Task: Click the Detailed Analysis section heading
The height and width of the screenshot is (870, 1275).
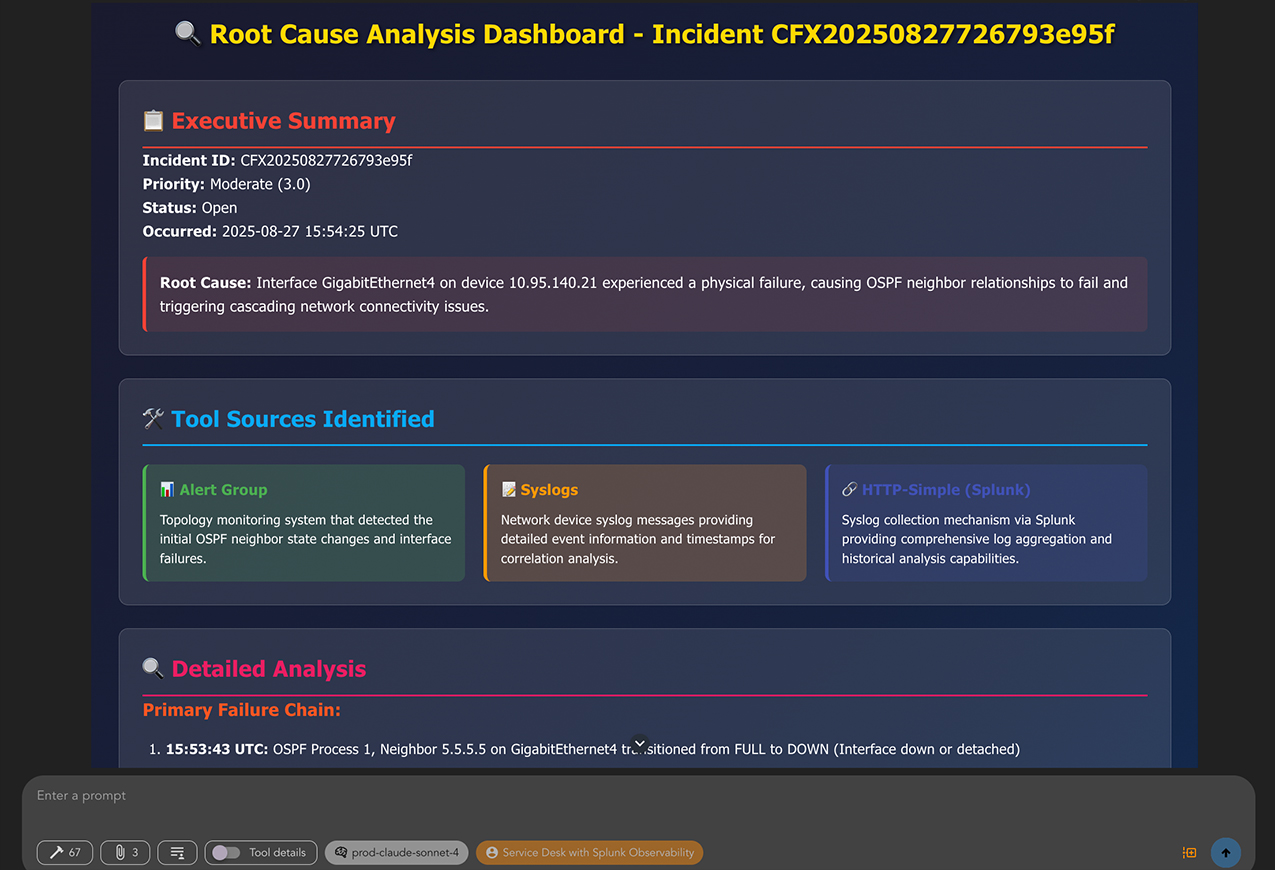Action: click(x=268, y=669)
